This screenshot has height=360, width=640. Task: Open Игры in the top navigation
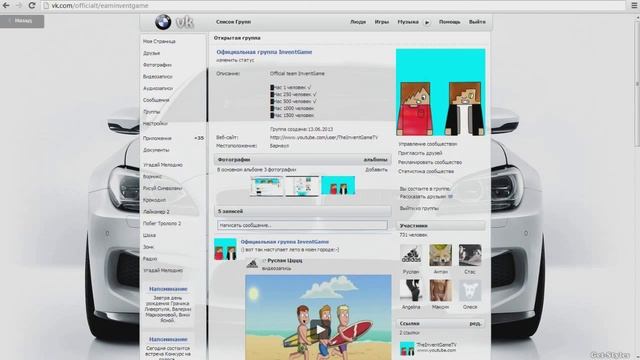click(x=382, y=22)
